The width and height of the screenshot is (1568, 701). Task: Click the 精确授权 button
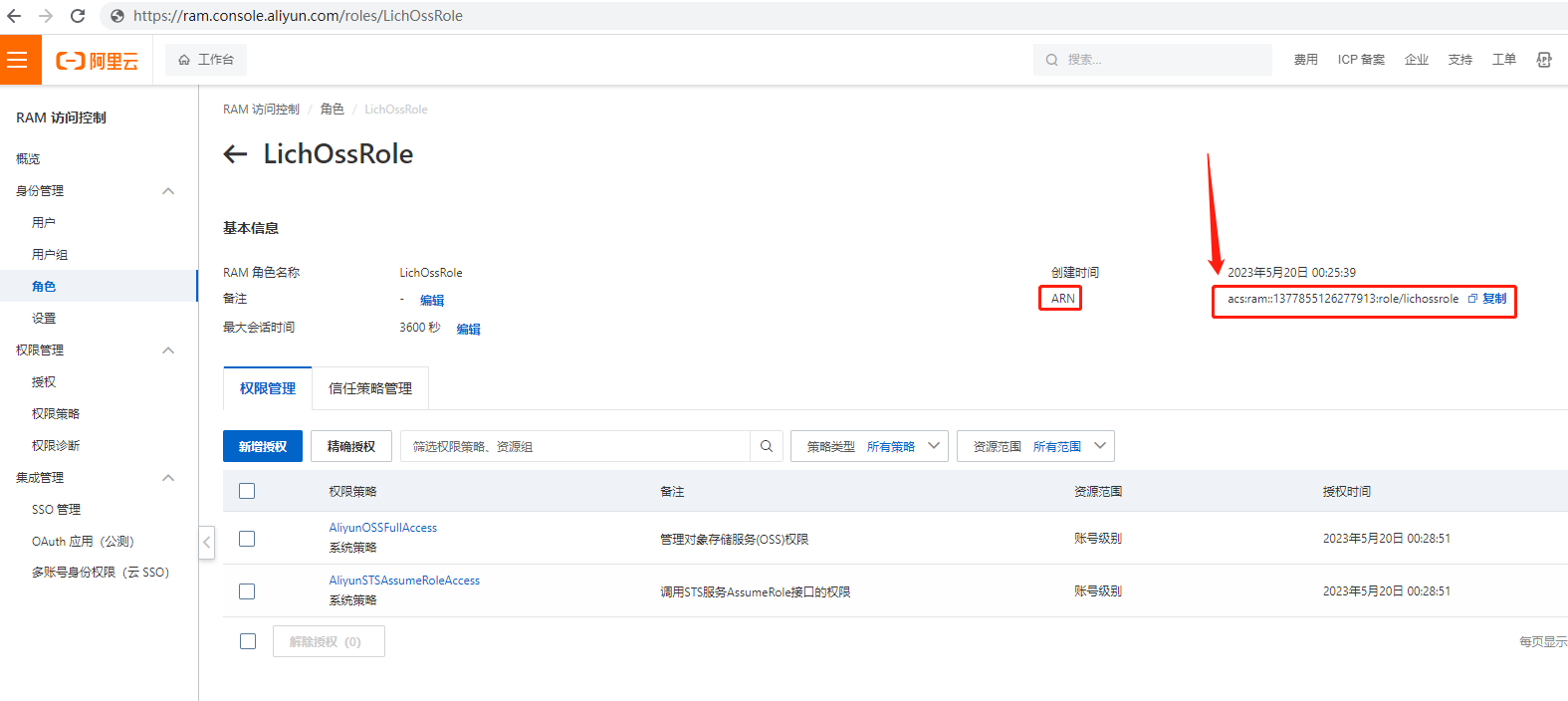pos(351,446)
